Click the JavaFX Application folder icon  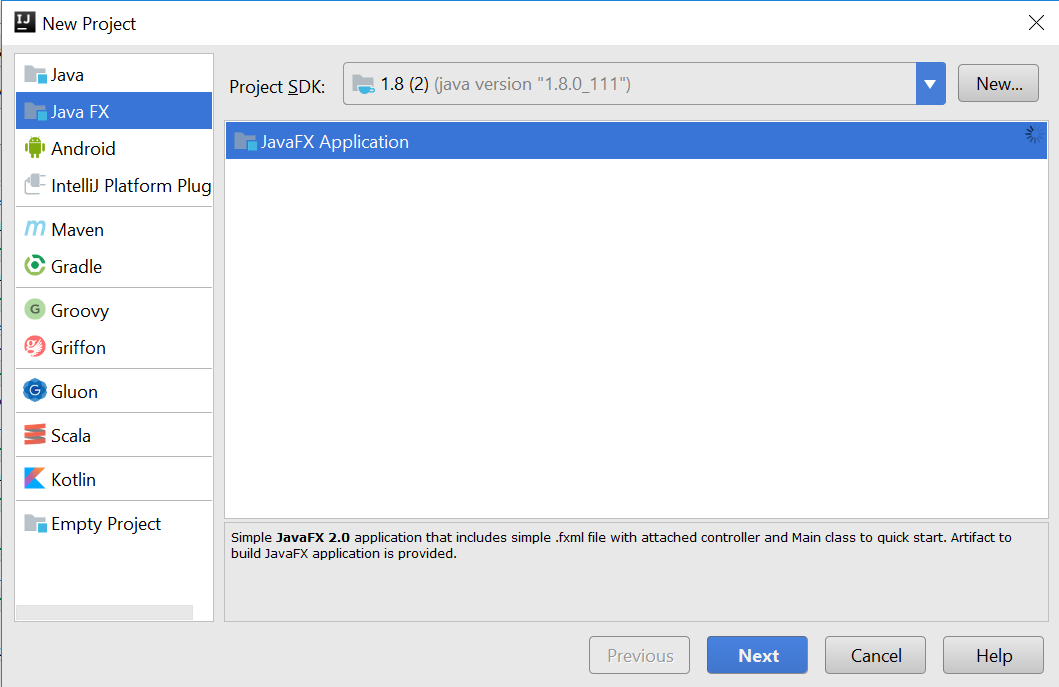245,141
